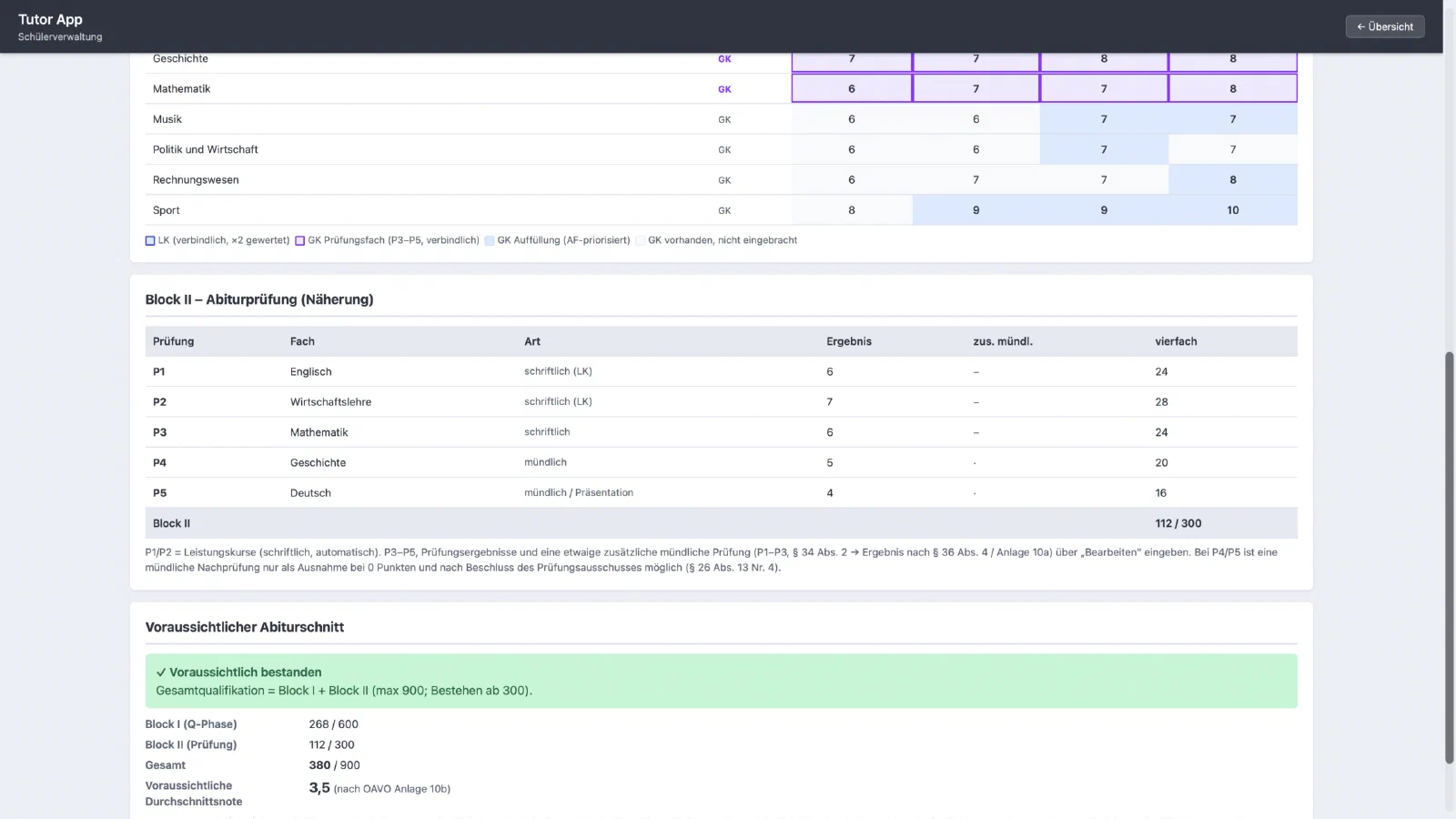This screenshot has width=1456, height=819.
Task: Click Mathematik in the P3 exam row
Action: tap(318, 432)
